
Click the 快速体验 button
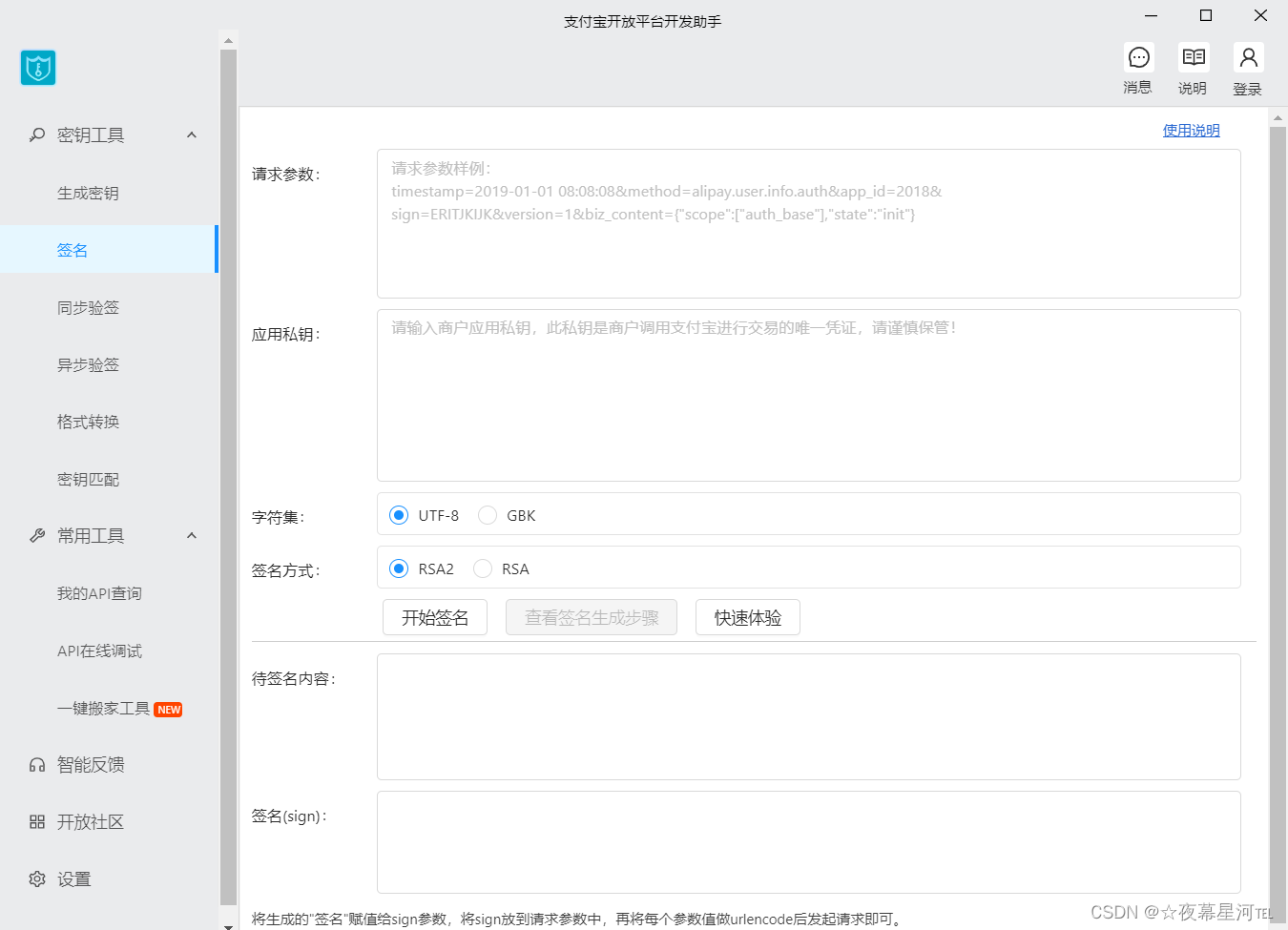pos(748,617)
